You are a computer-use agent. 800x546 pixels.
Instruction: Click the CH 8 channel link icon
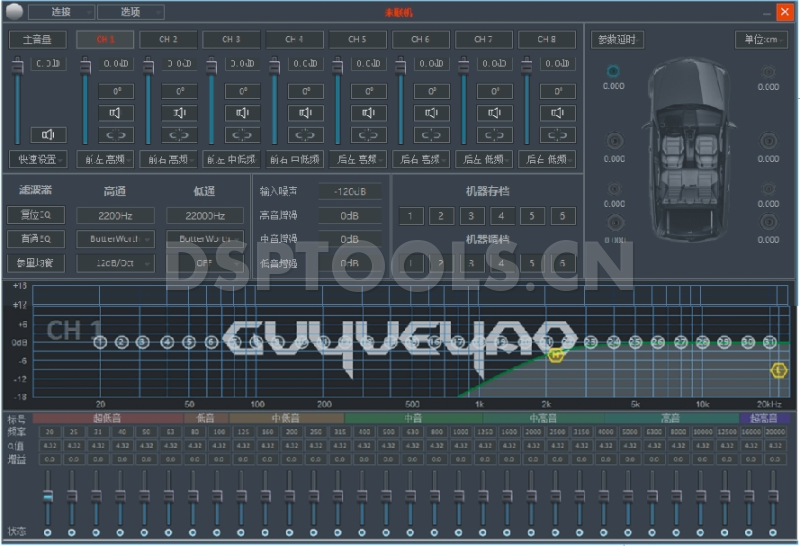coord(558,135)
